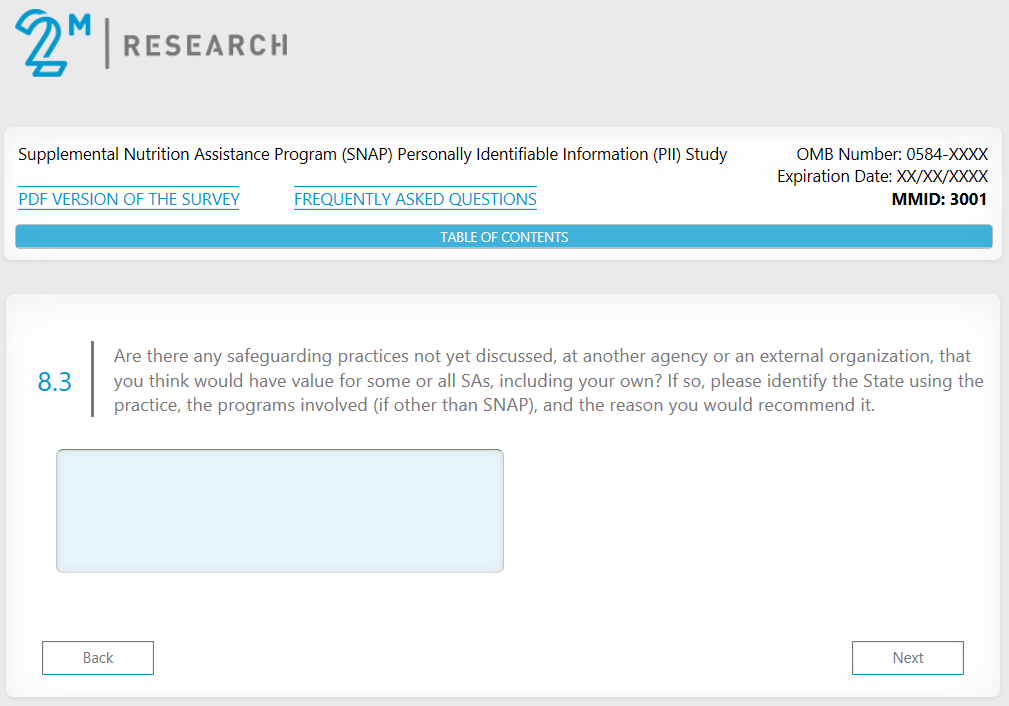This screenshot has height=706, width=1009.
Task: Click the small M in the logo
Action: pyautogui.click(x=80, y=24)
